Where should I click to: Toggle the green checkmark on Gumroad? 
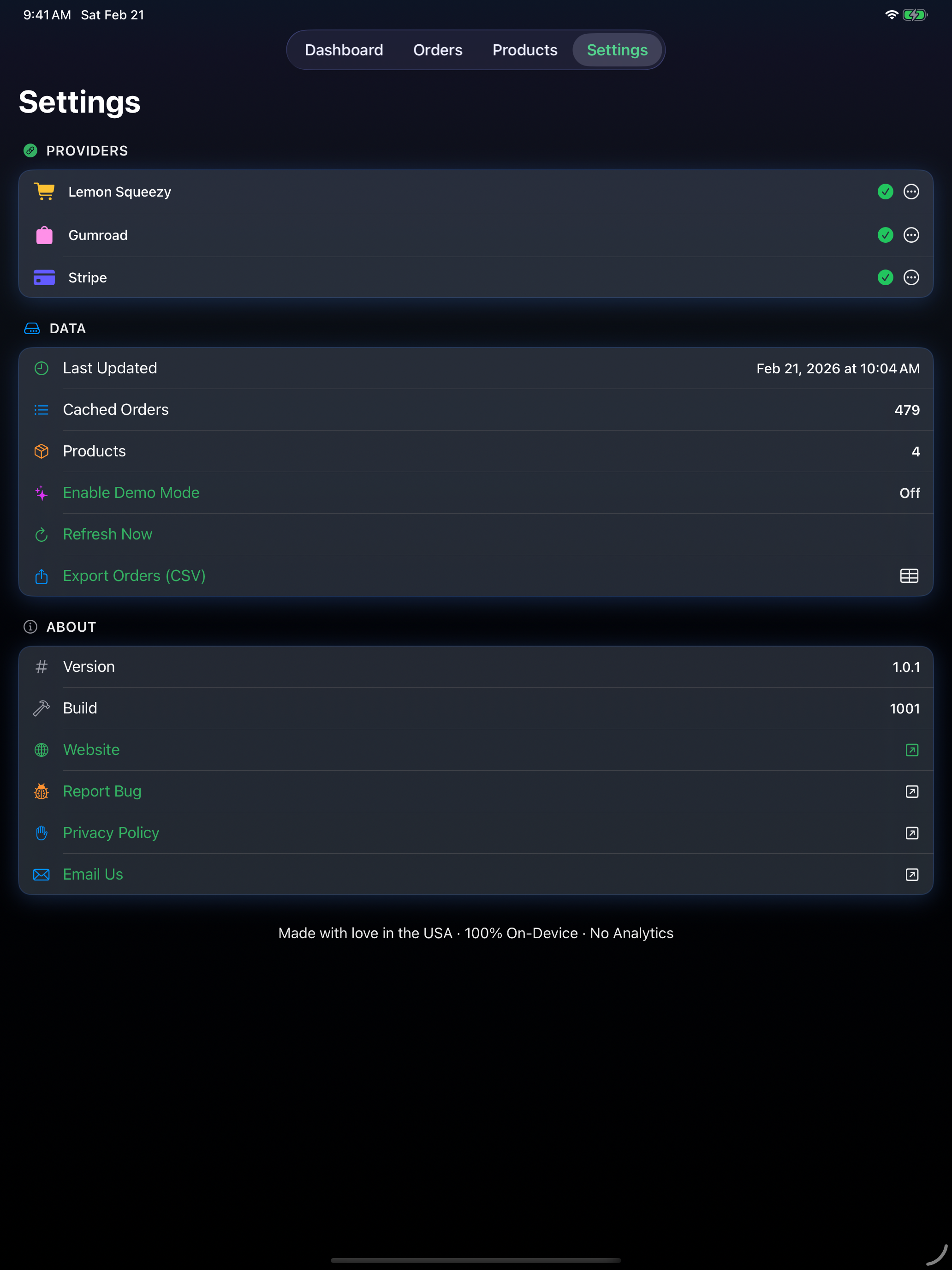point(886,235)
